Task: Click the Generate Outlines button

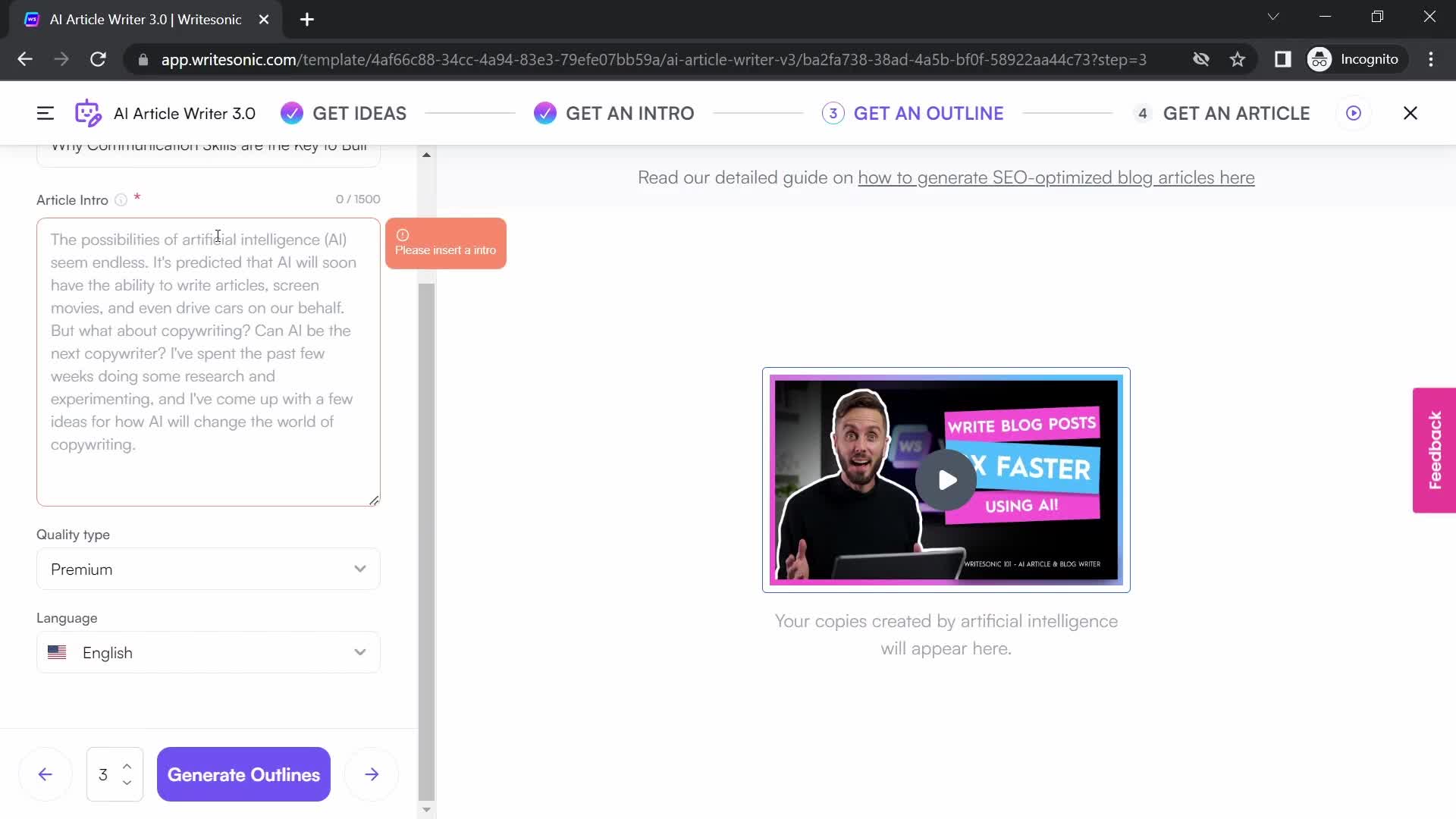Action: tap(244, 774)
